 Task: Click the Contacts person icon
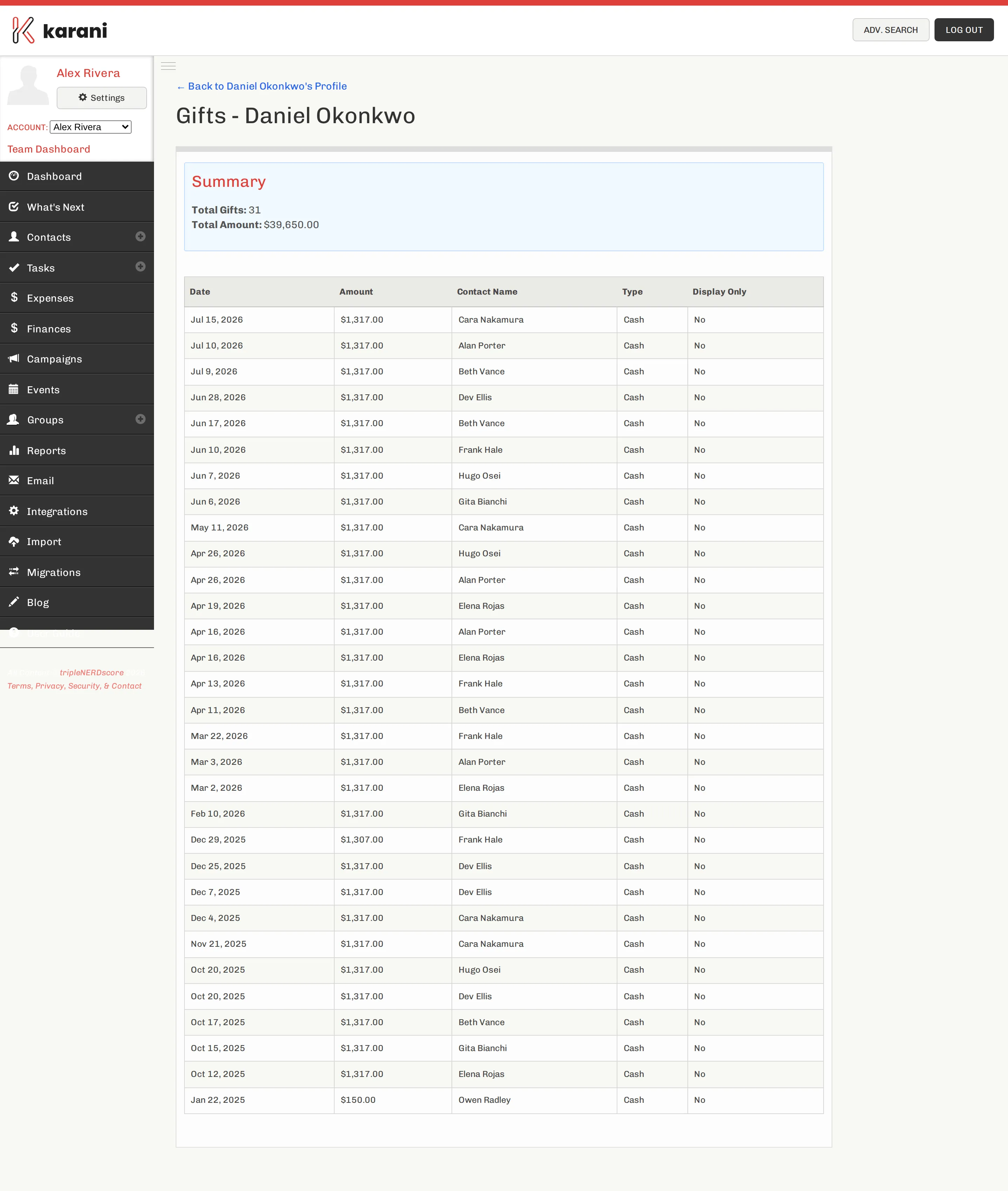[x=14, y=237]
